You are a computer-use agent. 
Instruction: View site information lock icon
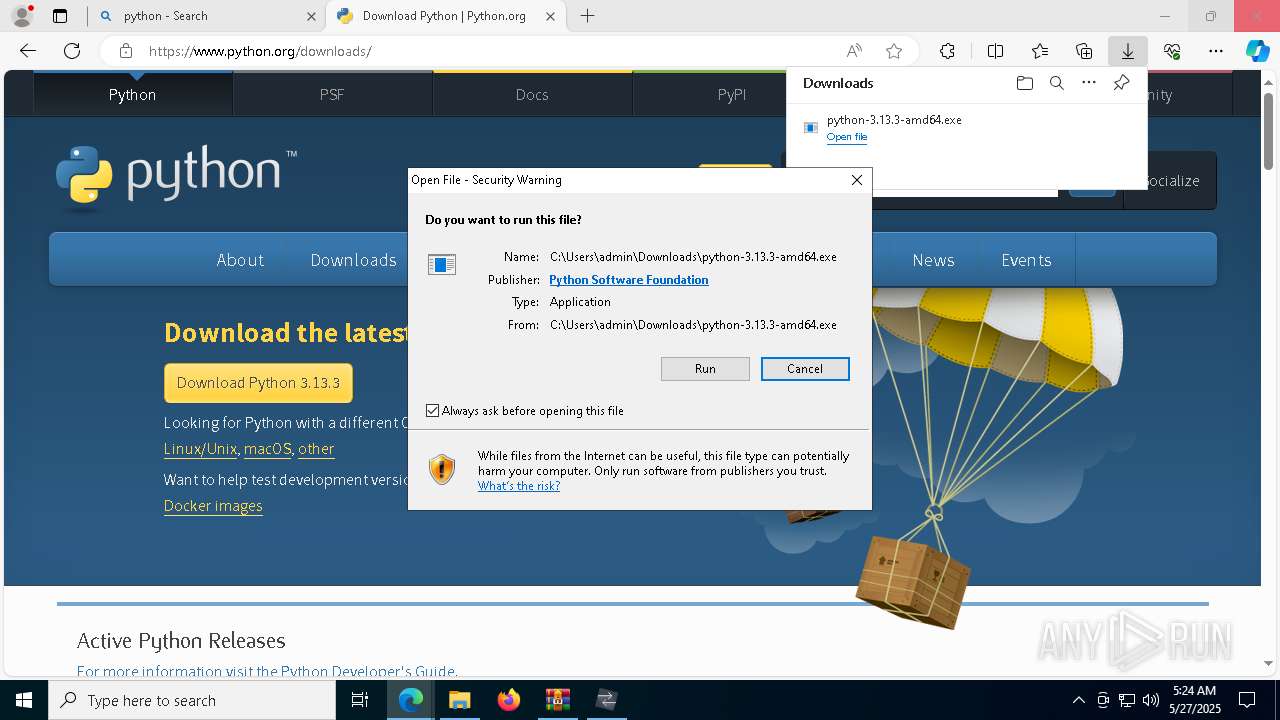(x=125, y=51)
